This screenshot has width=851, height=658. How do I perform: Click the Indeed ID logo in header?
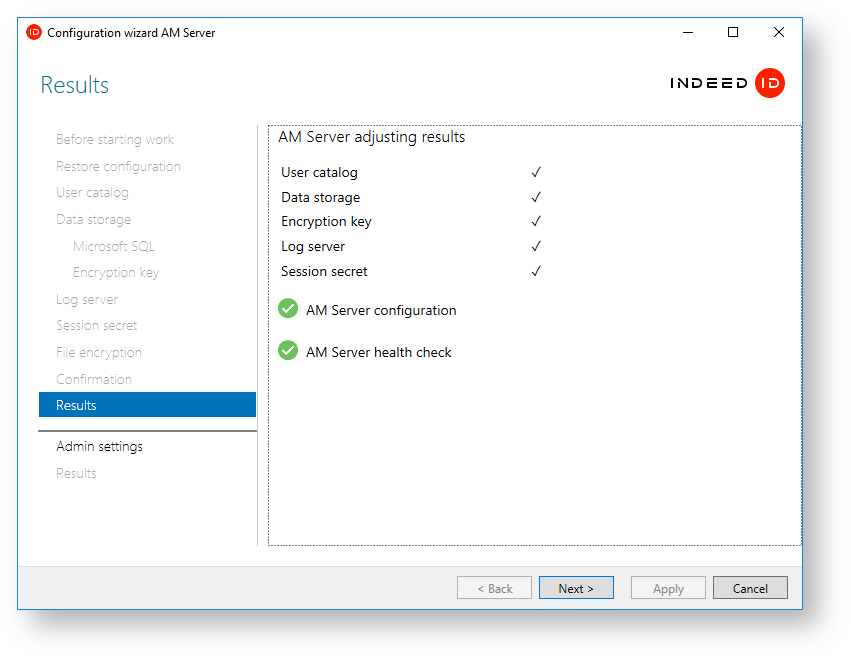click(x=727, y=84)
